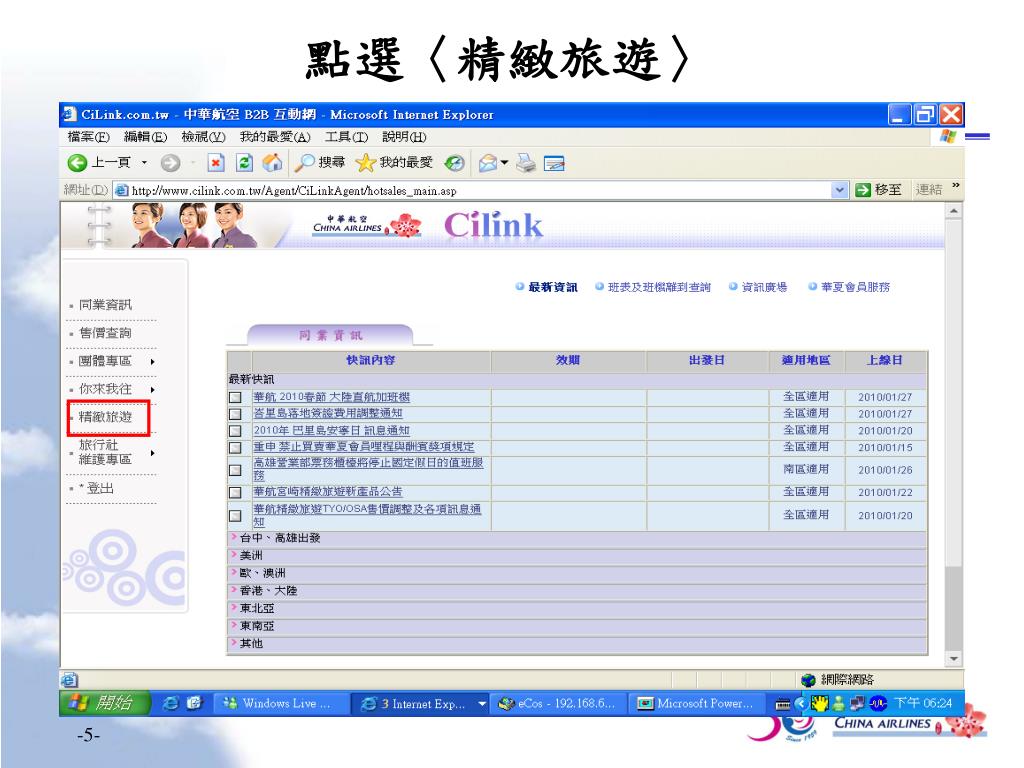1024x768 pixels.
Task: Open the 我的最愛(A) menu
Action: coord(275,136)
